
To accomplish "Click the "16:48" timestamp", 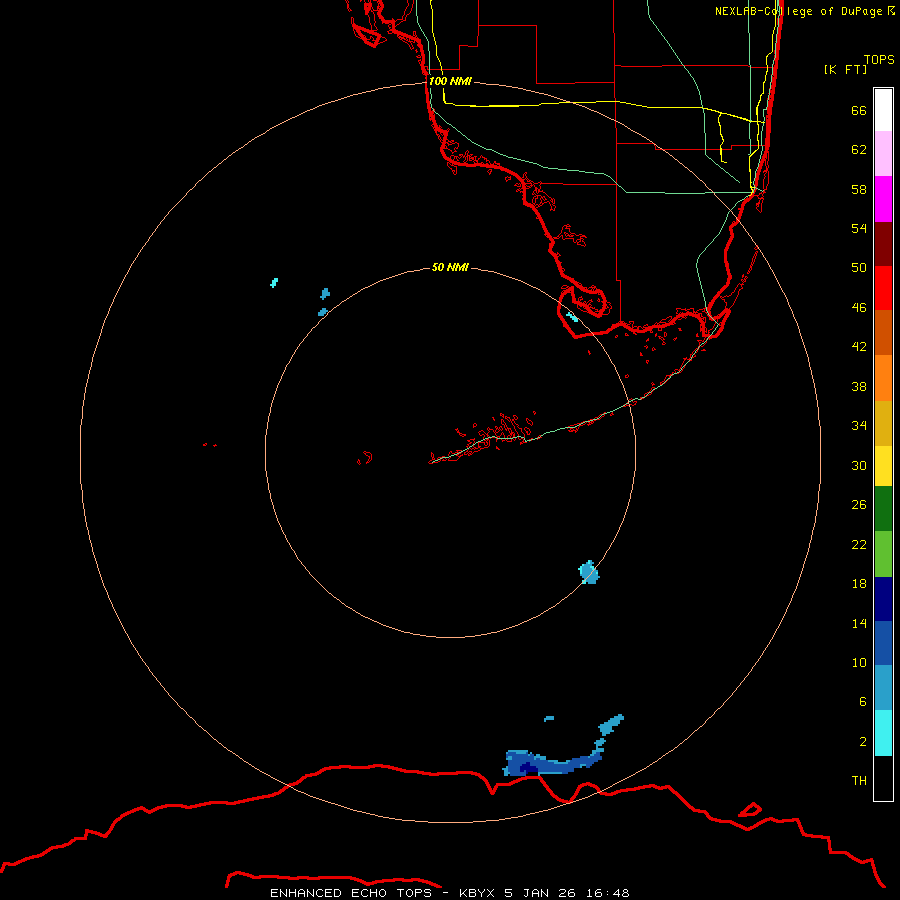I will pyautogui.click(x=608, y=893).
